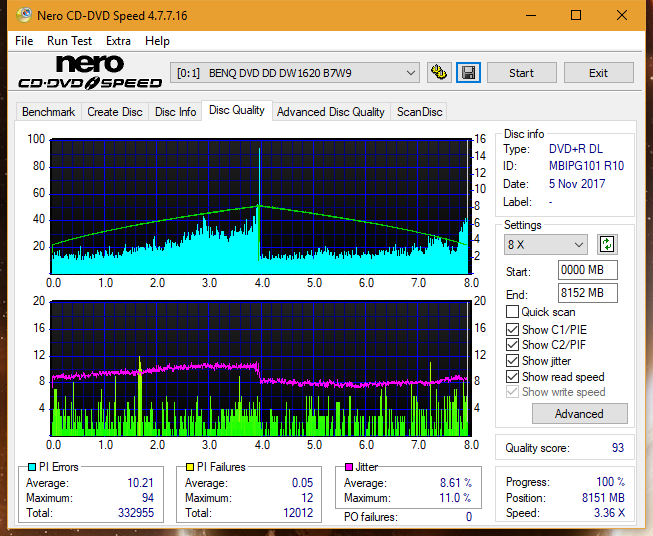Uncheck Show C2/PIF option
Image resolution: width=653 pixels, height=536 pixels.
[x=512, y=345]
